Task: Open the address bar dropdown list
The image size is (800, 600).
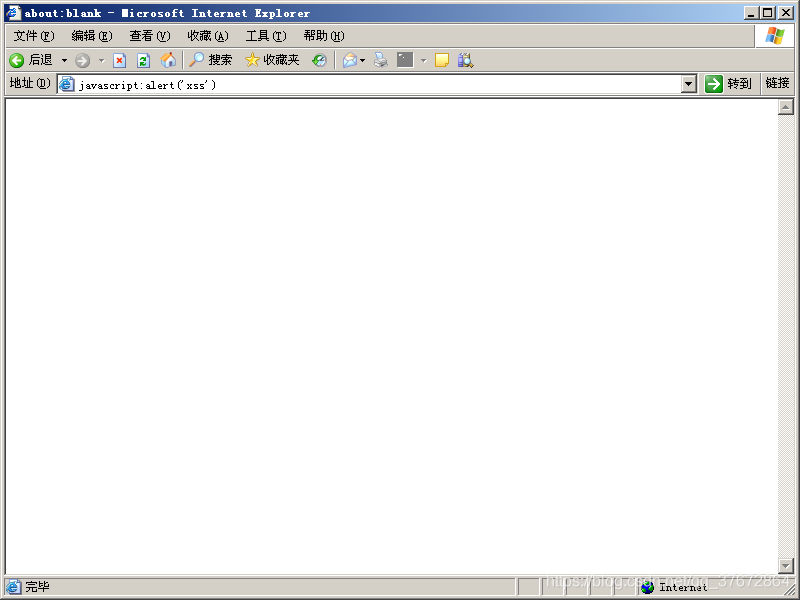Action: click(689, 84)
